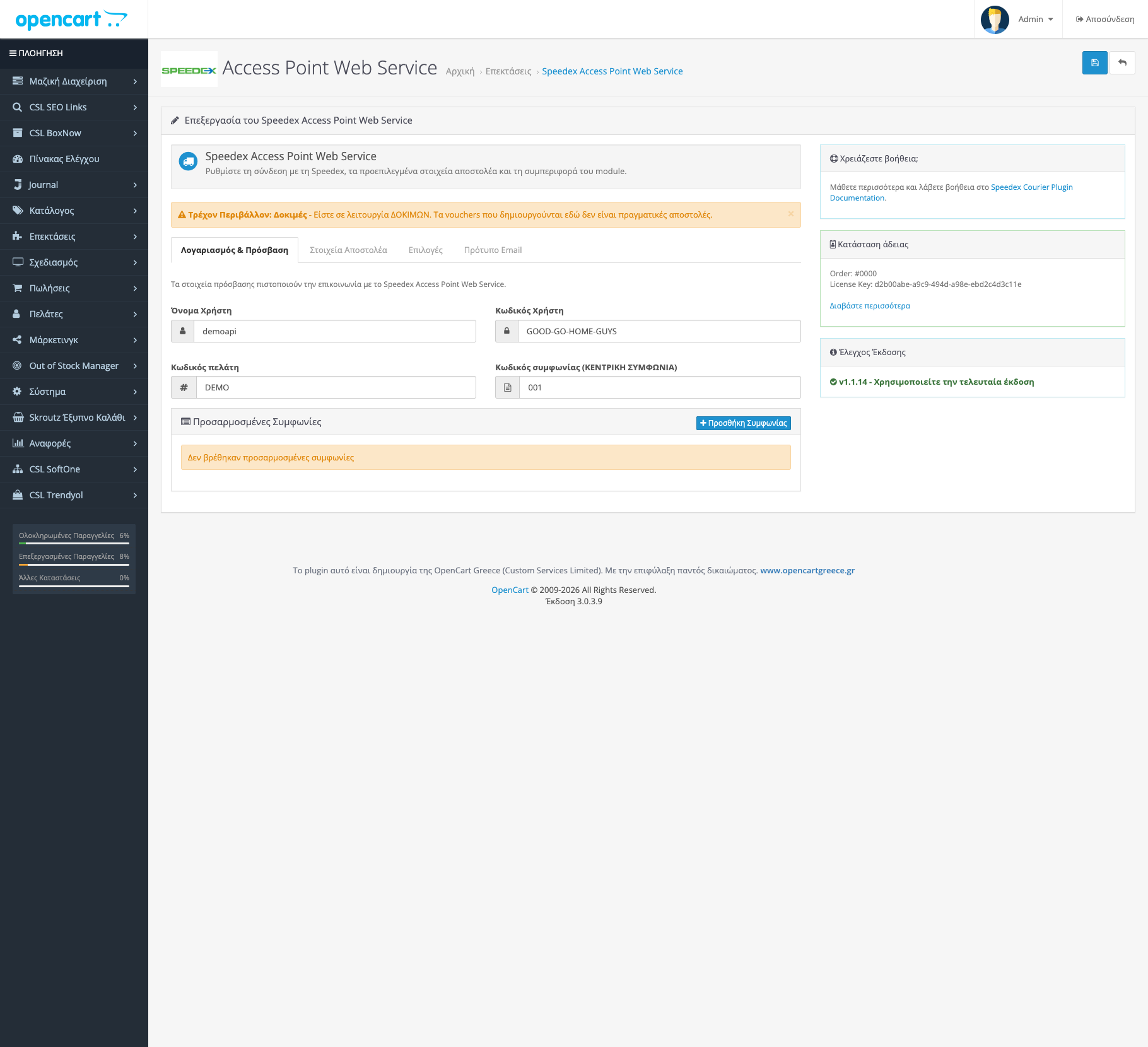This screenshot has width=1148, height=1047.
Task: Click the Speedex logo in page title
Action: (189, 69)
